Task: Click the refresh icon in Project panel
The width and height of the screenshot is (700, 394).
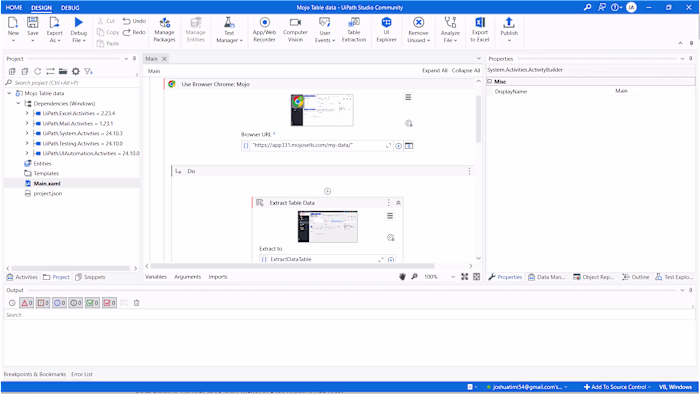Action: [x=38, y=71]
